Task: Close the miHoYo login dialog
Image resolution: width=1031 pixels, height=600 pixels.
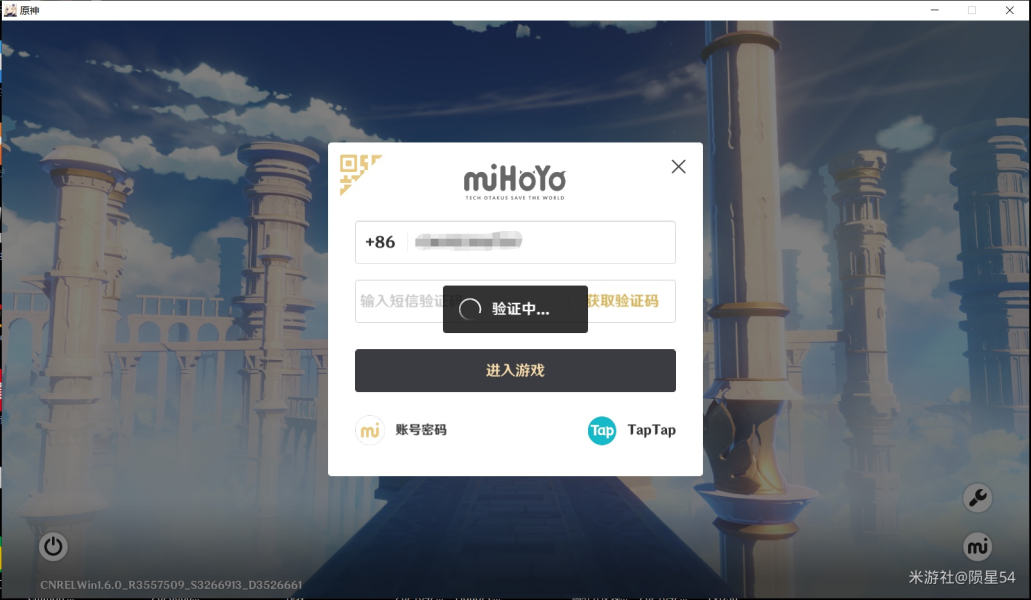Action: click(x=679, y=167)
